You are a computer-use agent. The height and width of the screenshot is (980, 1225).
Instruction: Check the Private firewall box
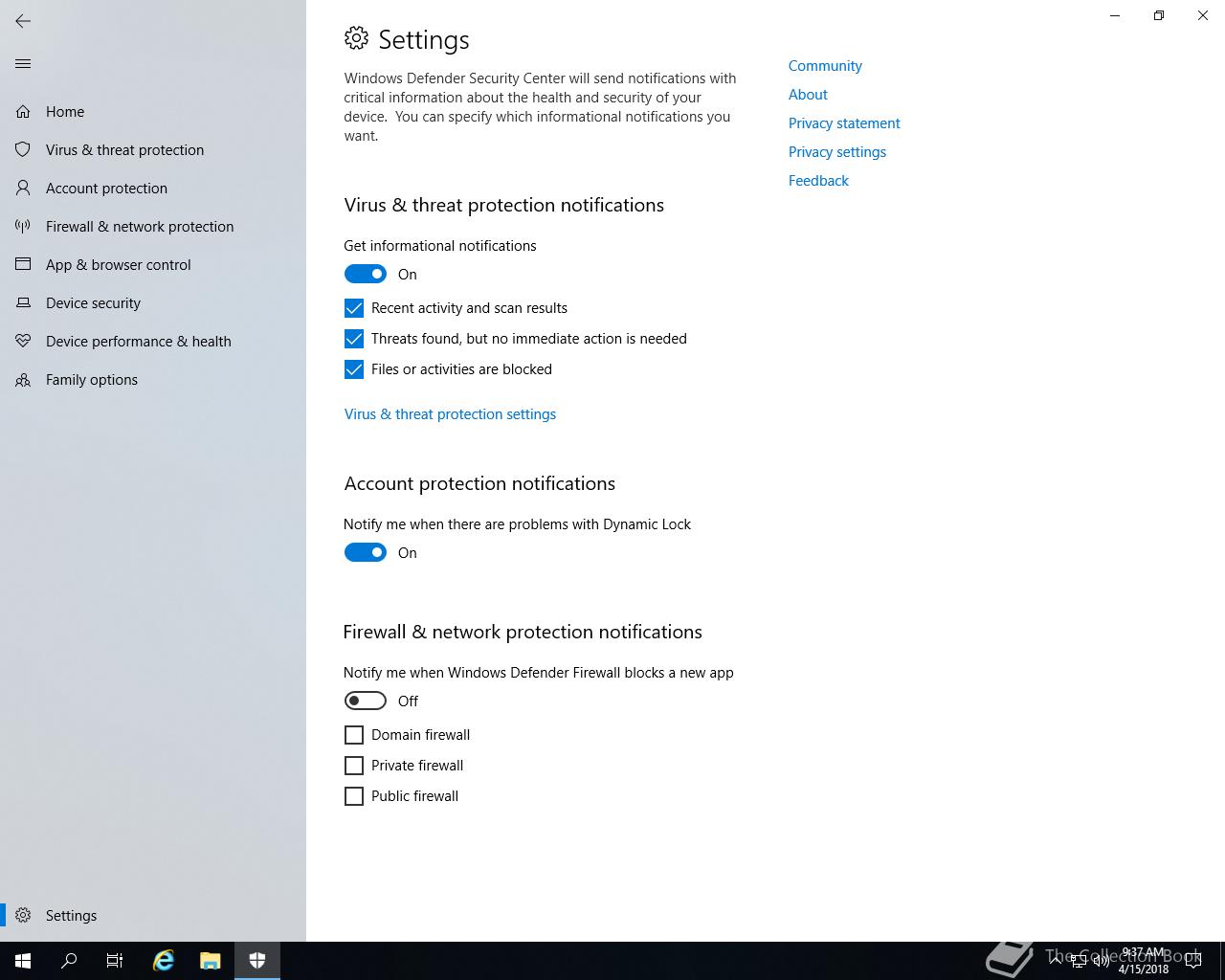point(354,766)
